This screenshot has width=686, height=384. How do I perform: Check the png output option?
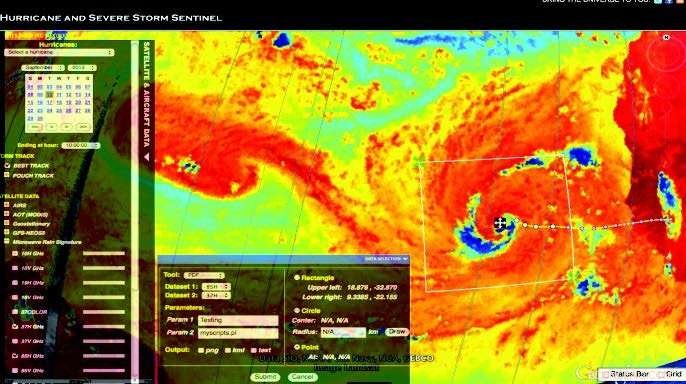[x=201, y=350]
